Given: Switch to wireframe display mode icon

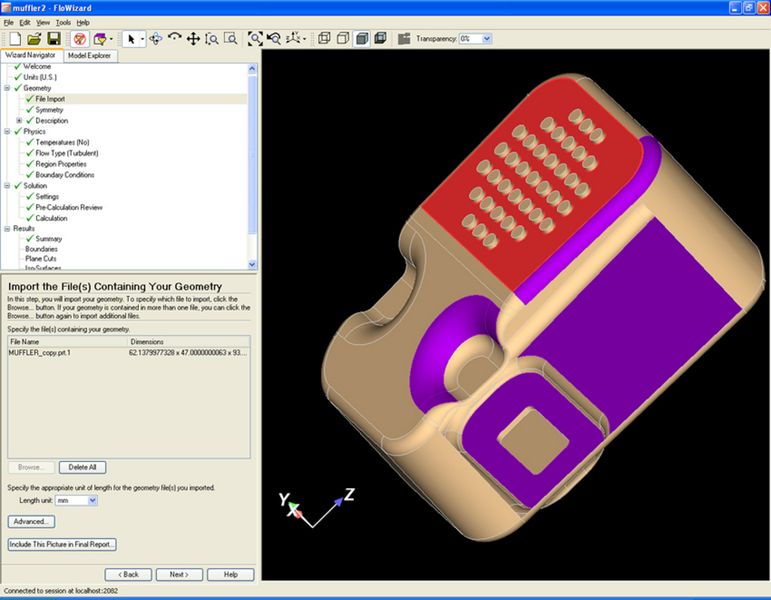Looking at the screenshot, I should [324, 38].
